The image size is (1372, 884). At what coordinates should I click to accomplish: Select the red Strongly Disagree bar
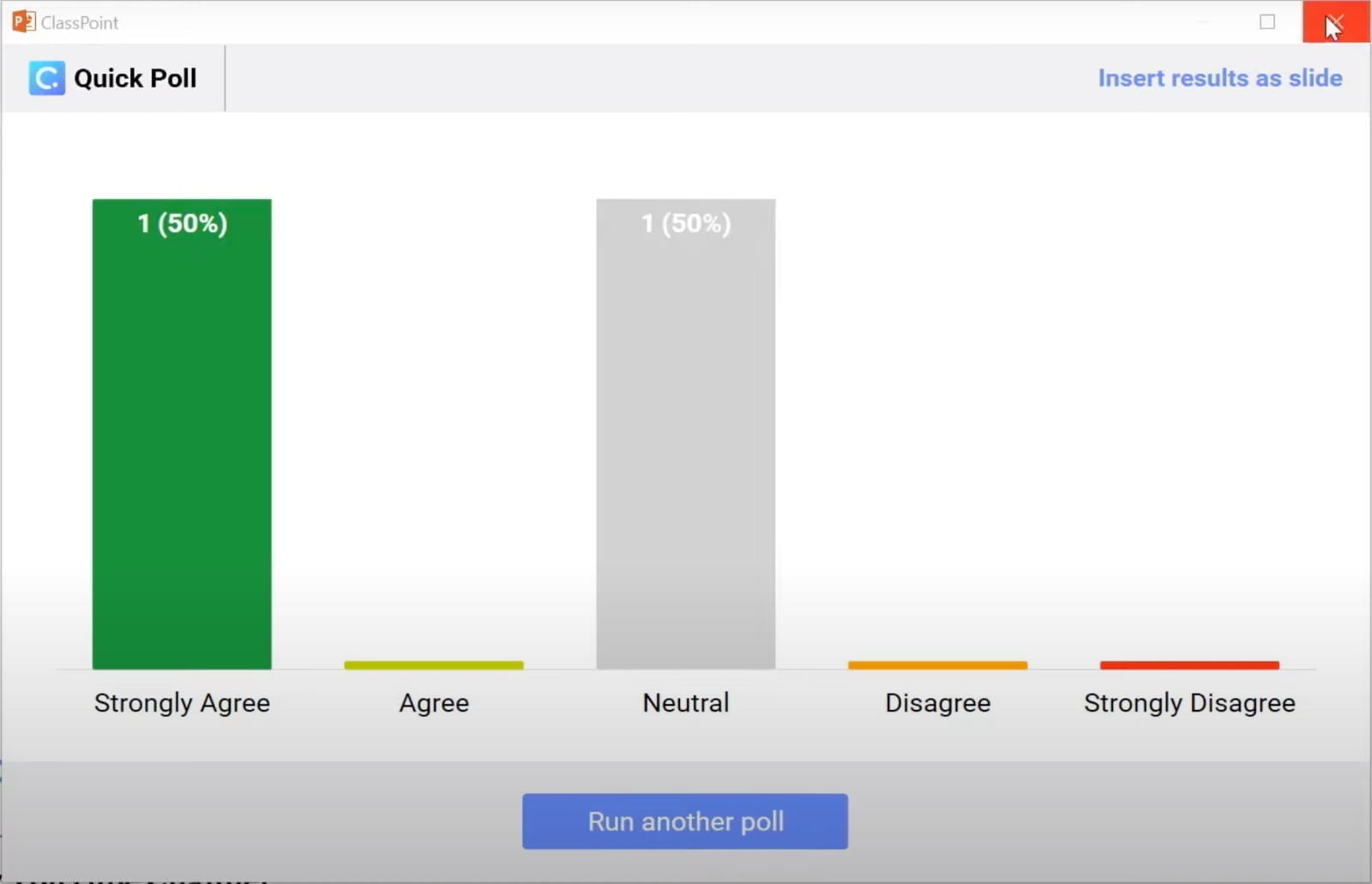pyautogui.click(x=1189, y=665)
